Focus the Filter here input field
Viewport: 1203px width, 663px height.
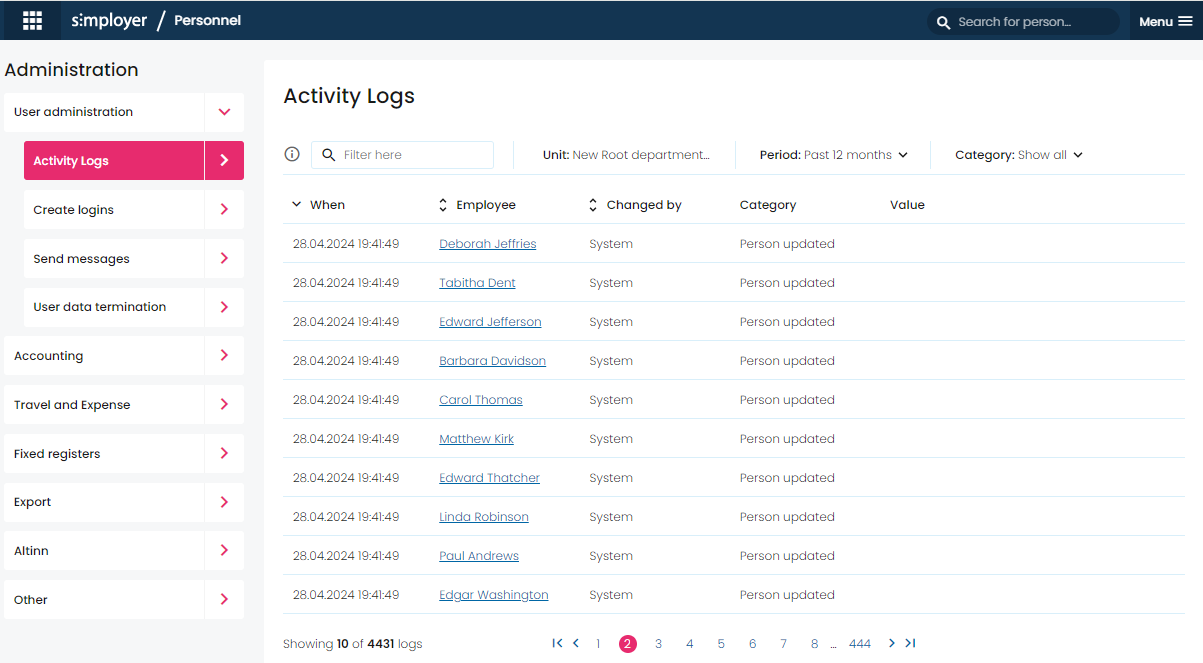pyautogui.click(x=403, y=155)
